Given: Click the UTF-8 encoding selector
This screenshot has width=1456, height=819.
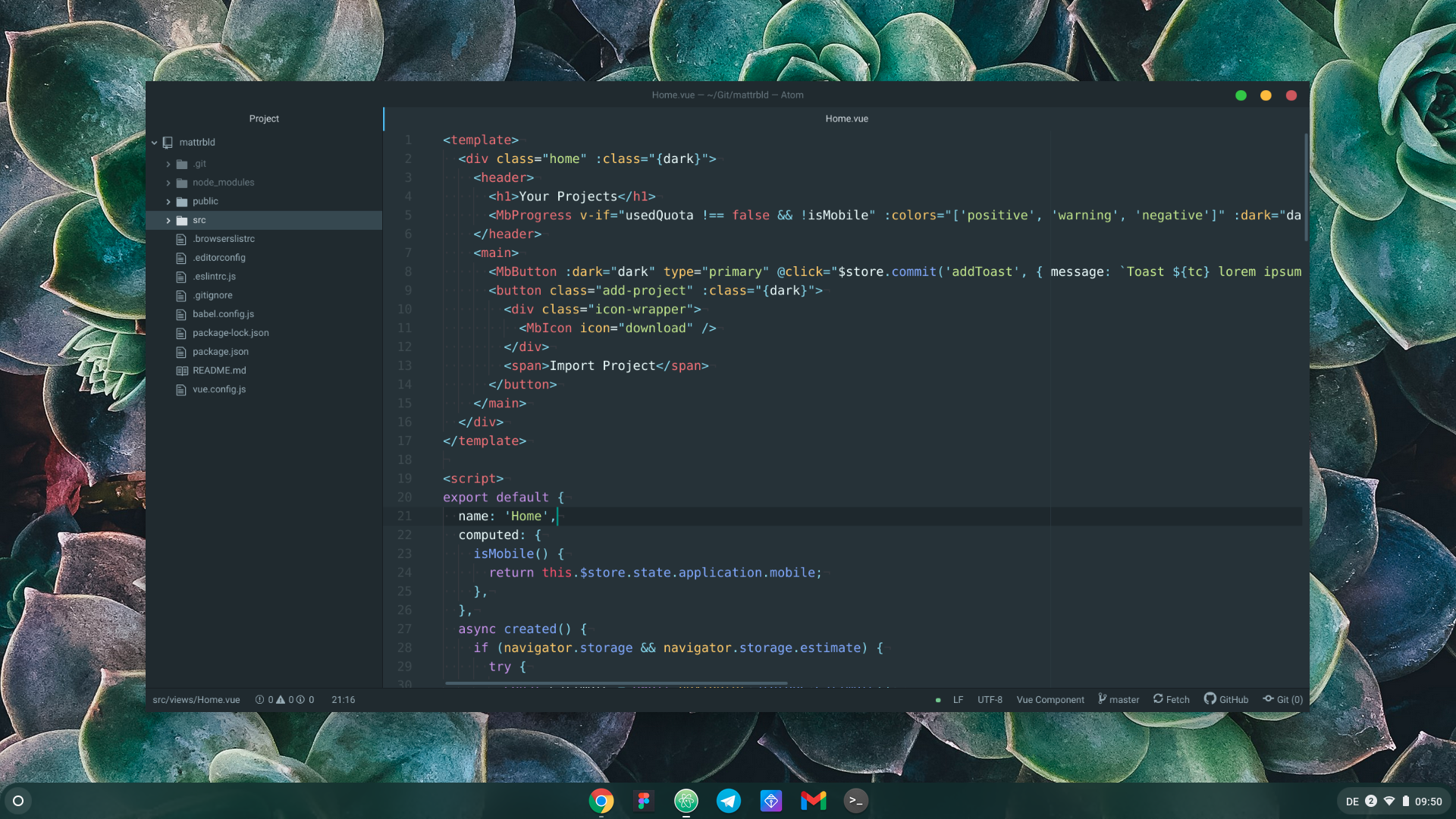Looking at the screenshot, I should [x=989, y=699].
